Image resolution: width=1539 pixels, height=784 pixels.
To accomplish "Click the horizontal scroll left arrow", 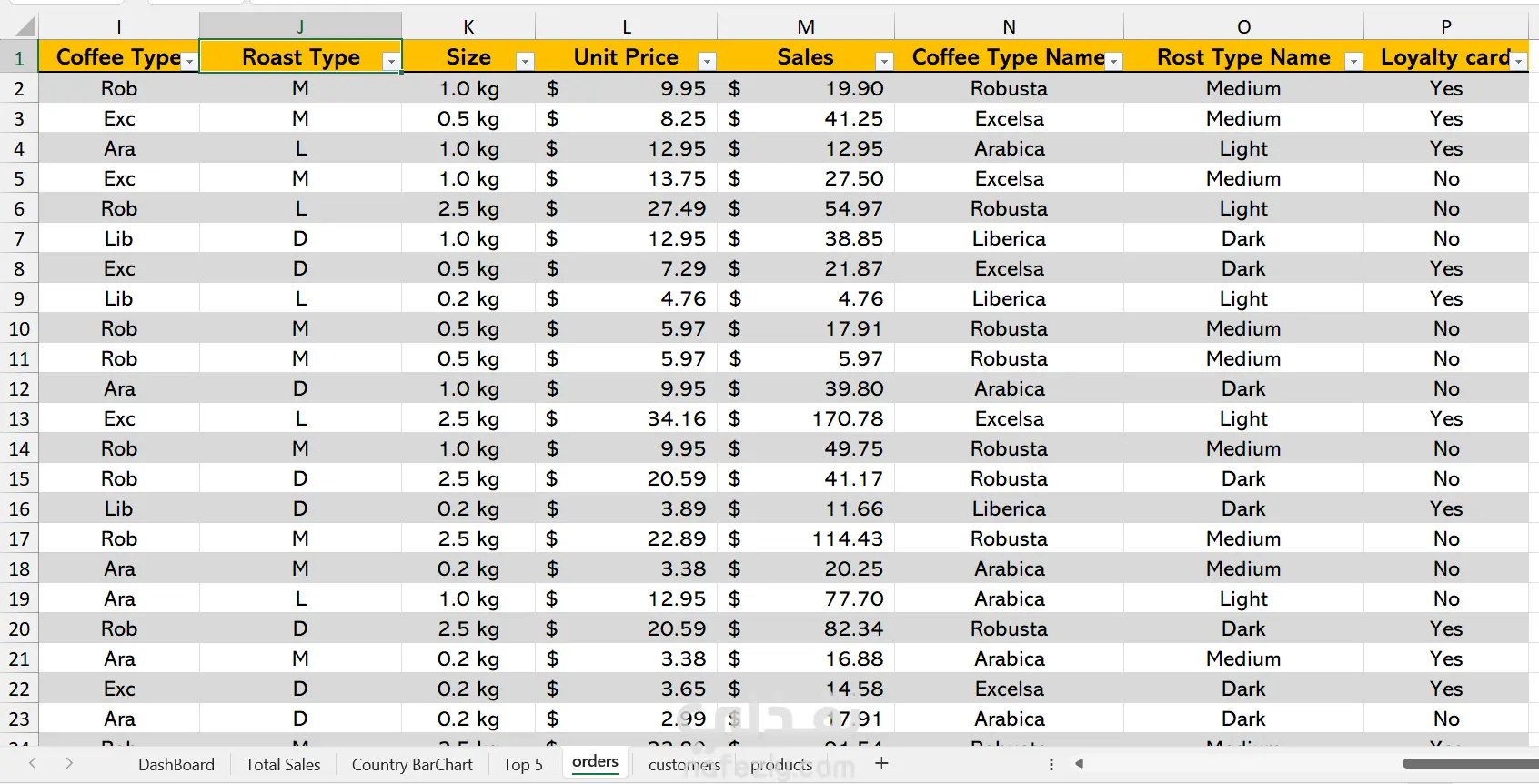I will (1080, 763).
